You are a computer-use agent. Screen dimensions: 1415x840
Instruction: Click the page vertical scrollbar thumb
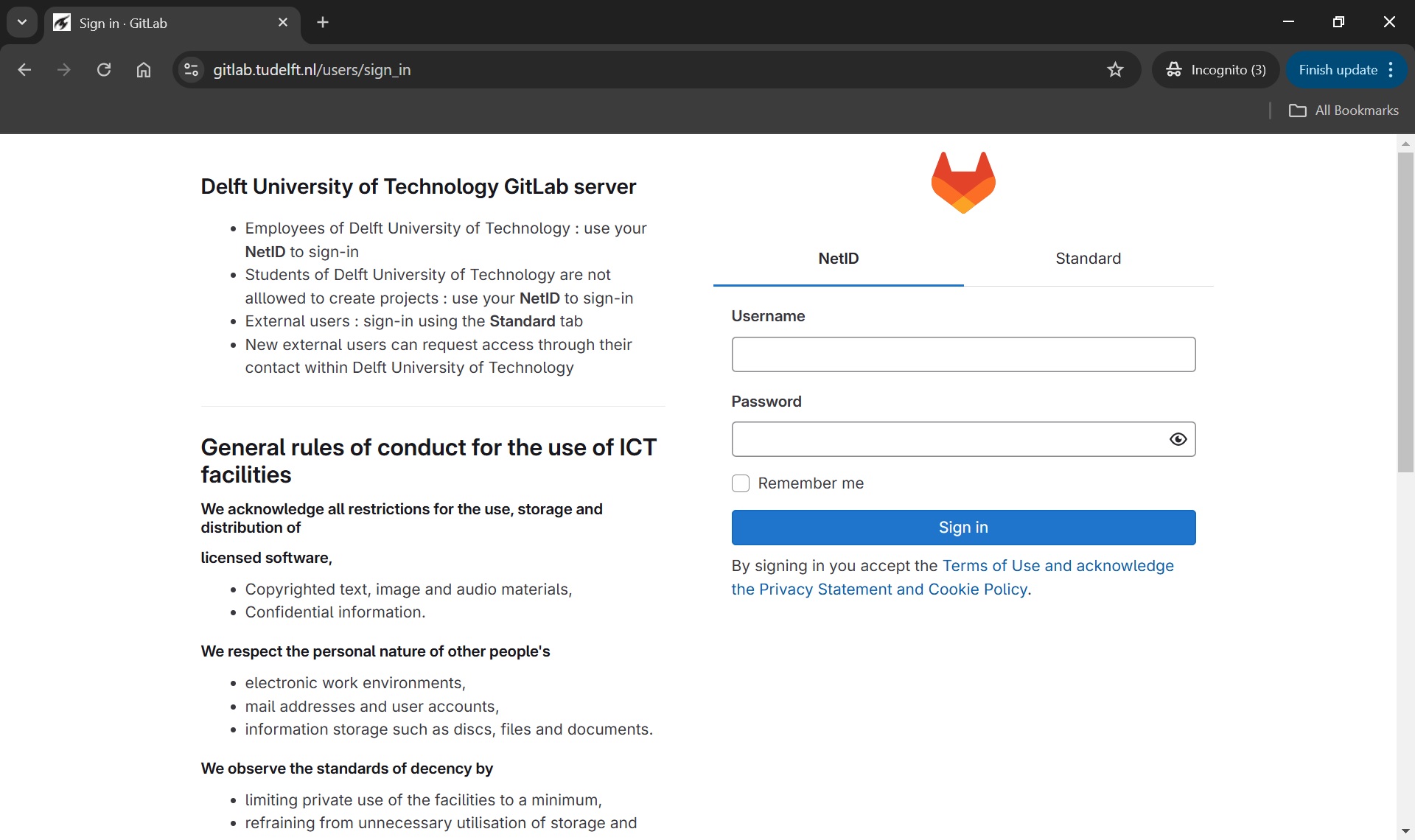[1405, 312]
